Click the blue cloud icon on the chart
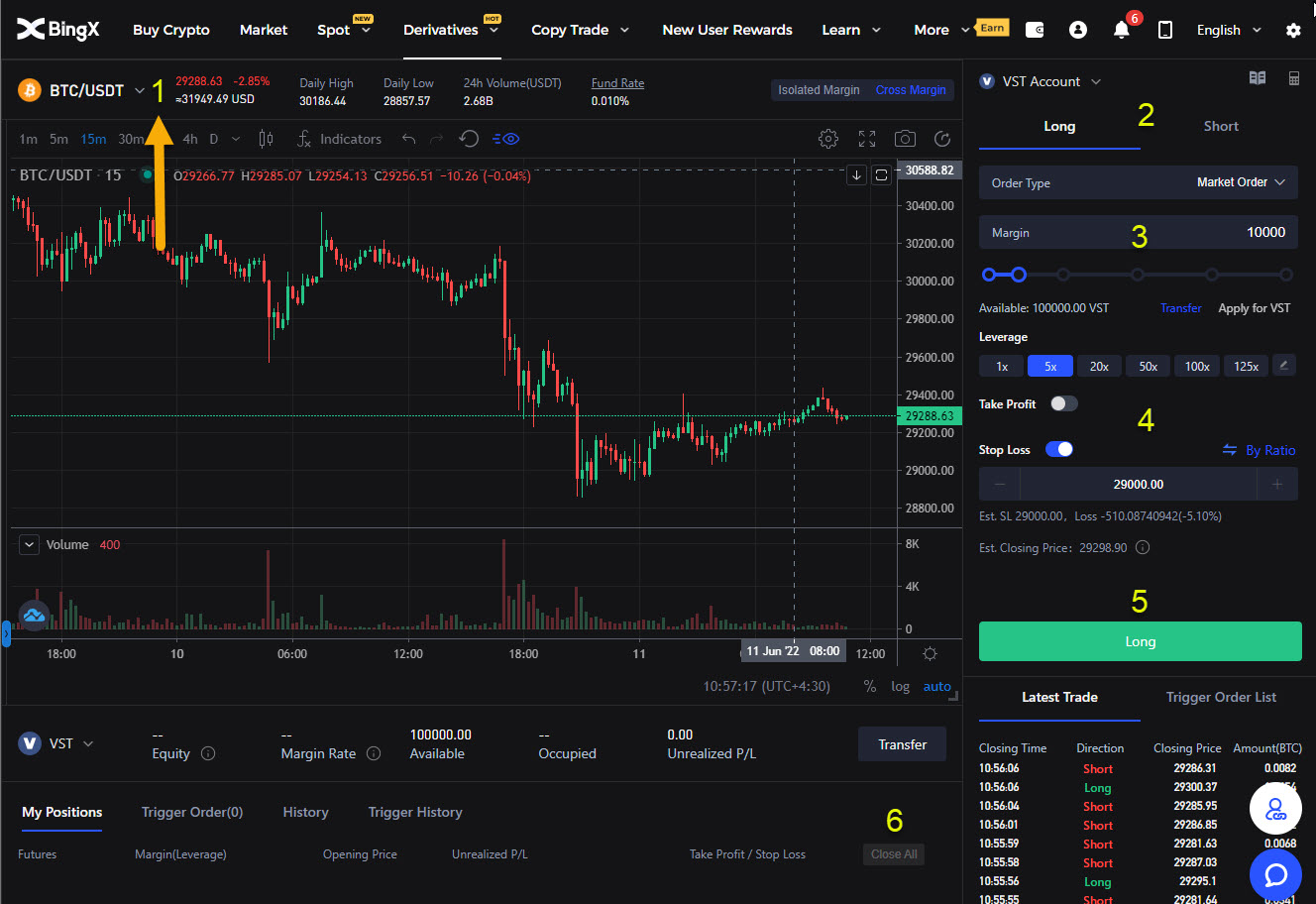The height and width of the screenshot is (904, 1316). coord(34,616)
